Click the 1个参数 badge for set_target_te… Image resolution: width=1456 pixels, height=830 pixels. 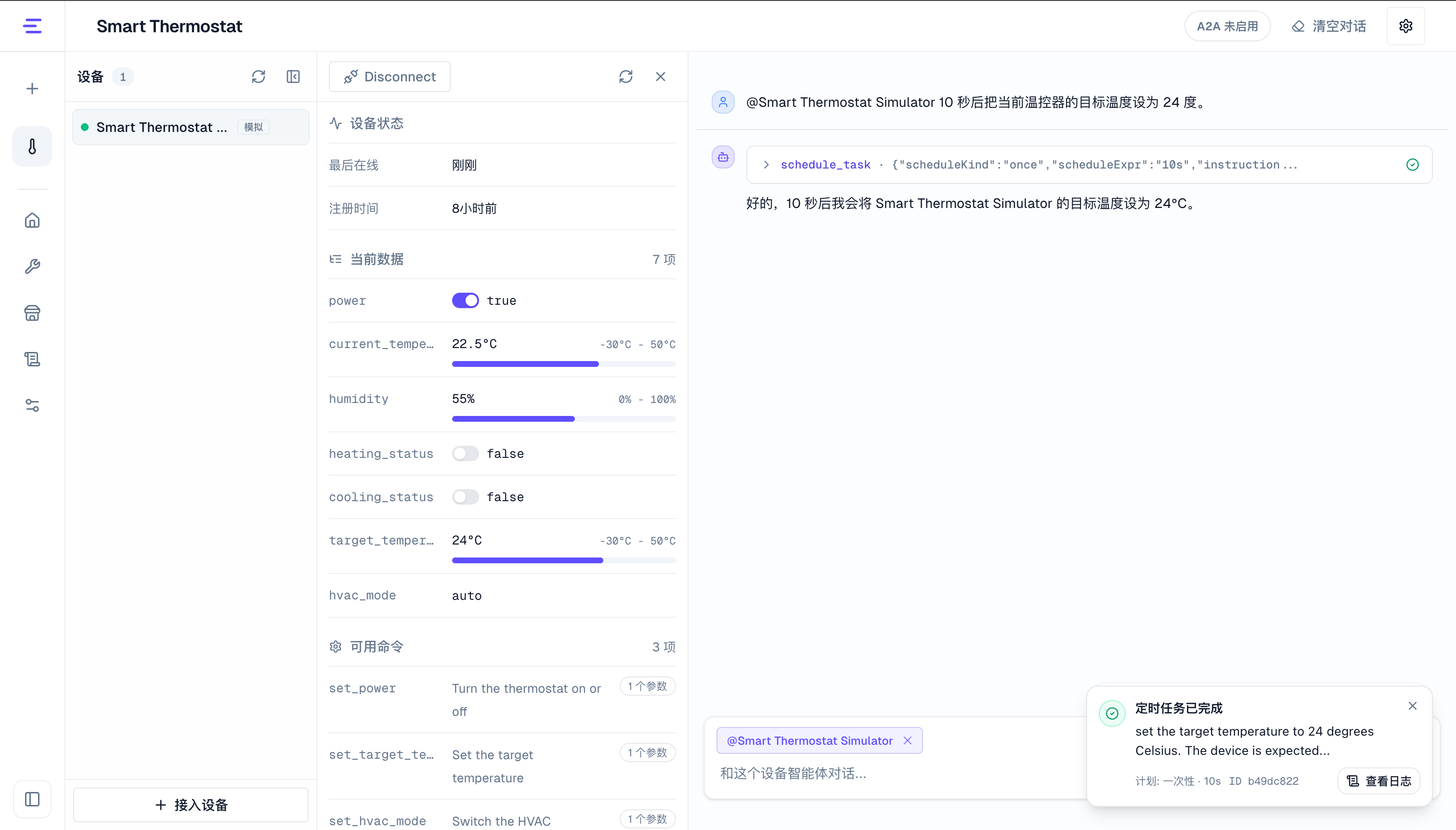click(647, 752)
